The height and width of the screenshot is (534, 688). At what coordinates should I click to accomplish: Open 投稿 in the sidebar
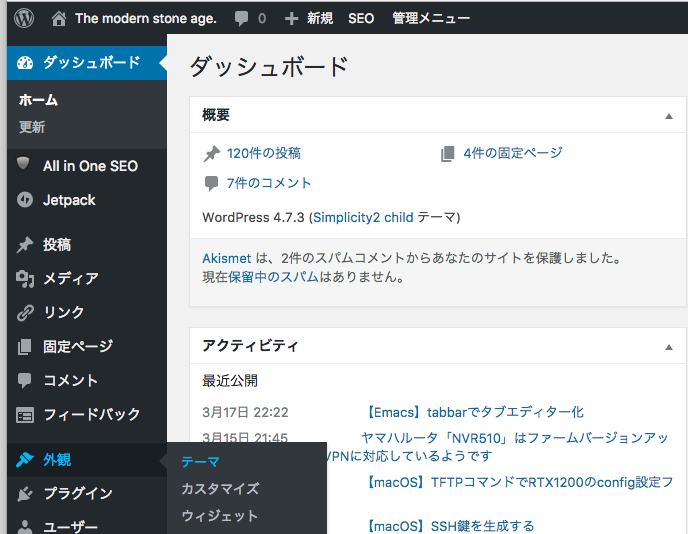[x=87, y=245]
